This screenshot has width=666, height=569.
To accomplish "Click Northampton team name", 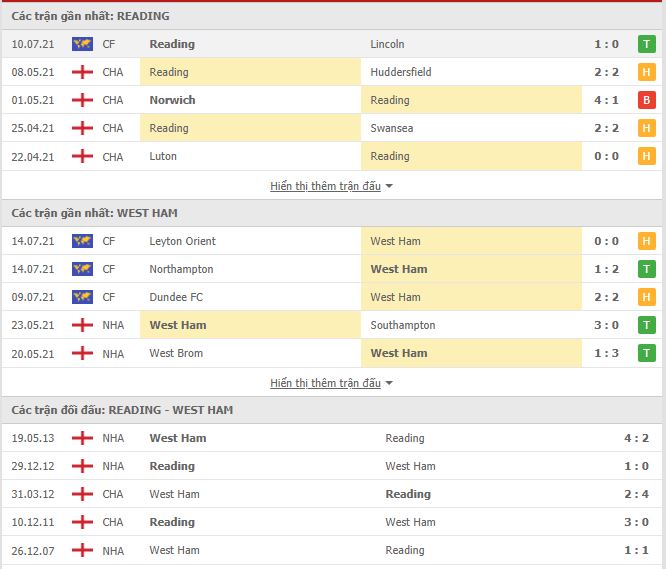I will pyautogui.click(x=181, y=269).
